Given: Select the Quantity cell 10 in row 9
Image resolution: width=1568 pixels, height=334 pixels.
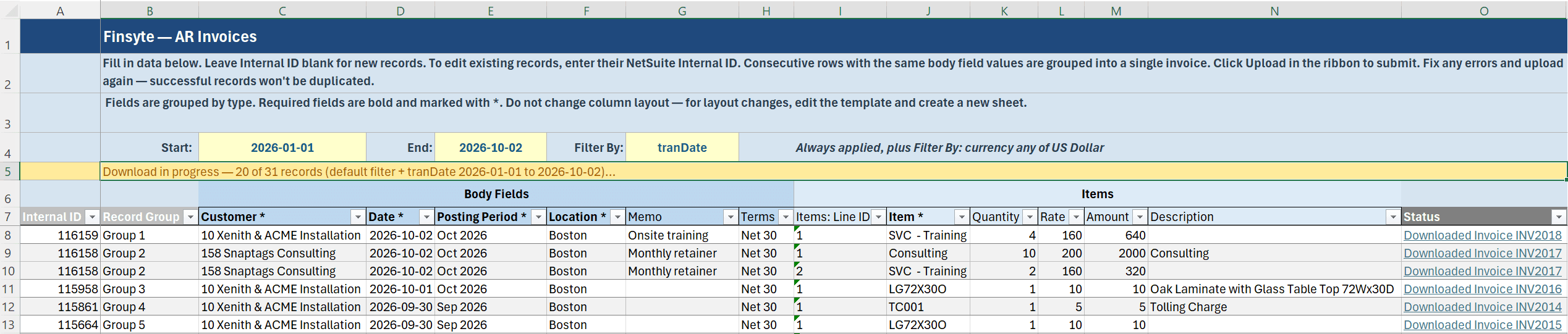Looking at the screenshot, I should click(x=1004, y=253).
